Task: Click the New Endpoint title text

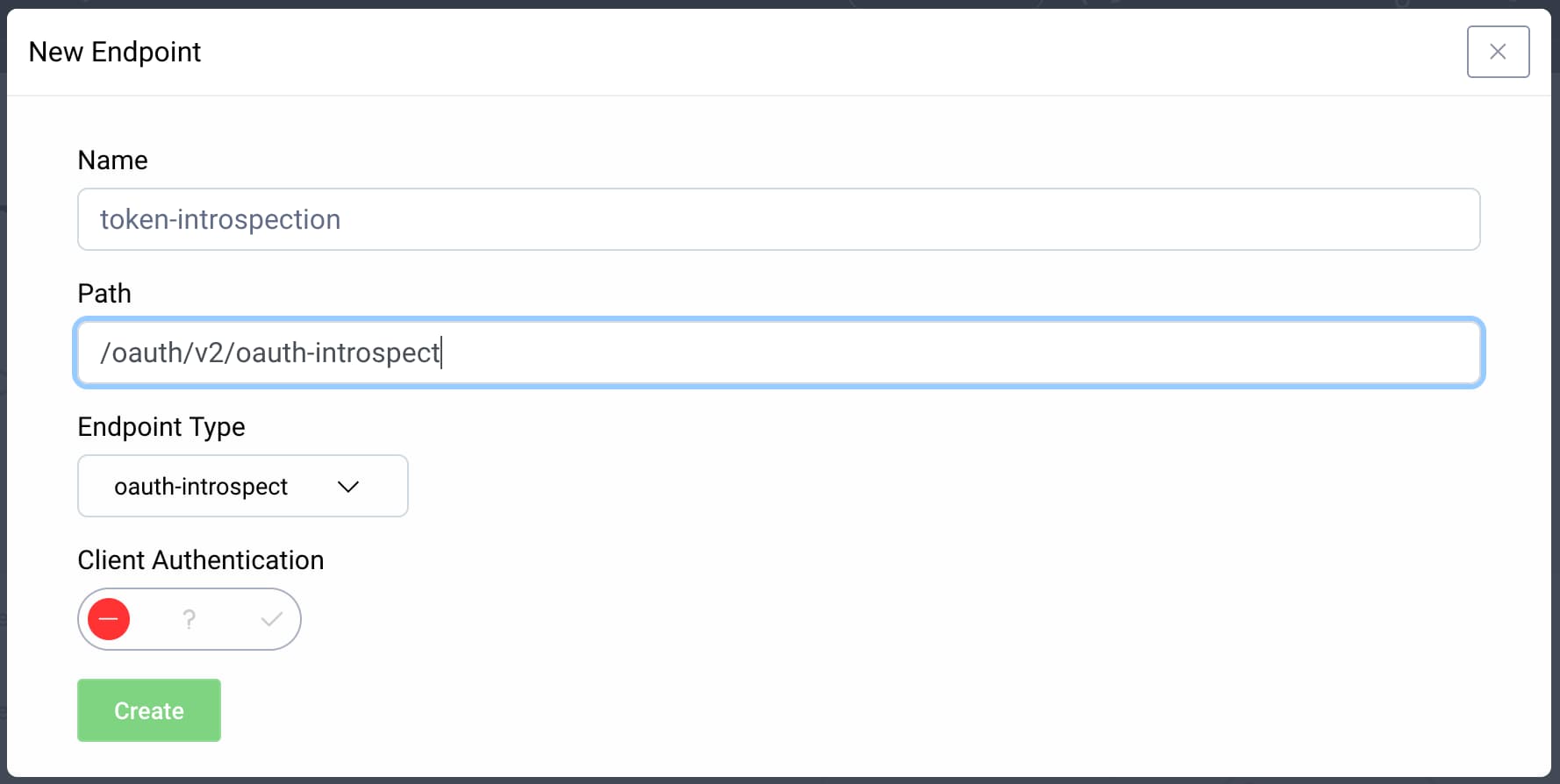Action: click(x=114, y=52)
